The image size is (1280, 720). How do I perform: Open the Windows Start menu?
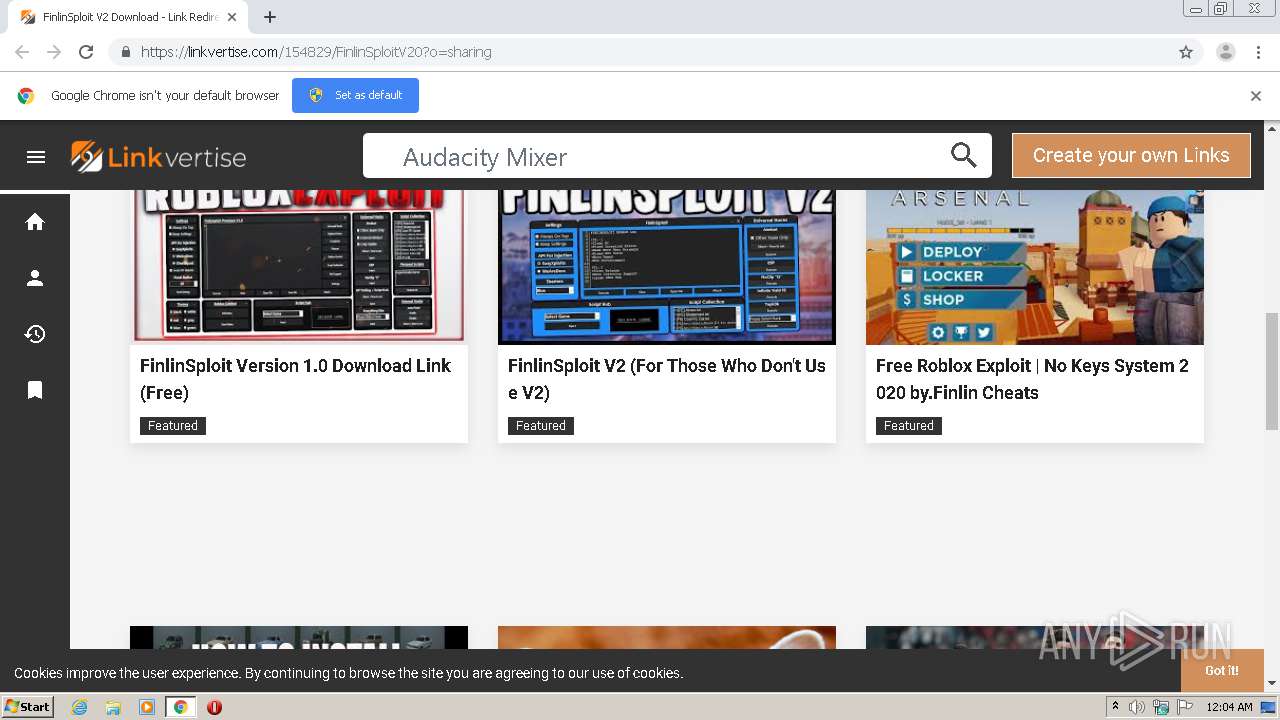28,707
